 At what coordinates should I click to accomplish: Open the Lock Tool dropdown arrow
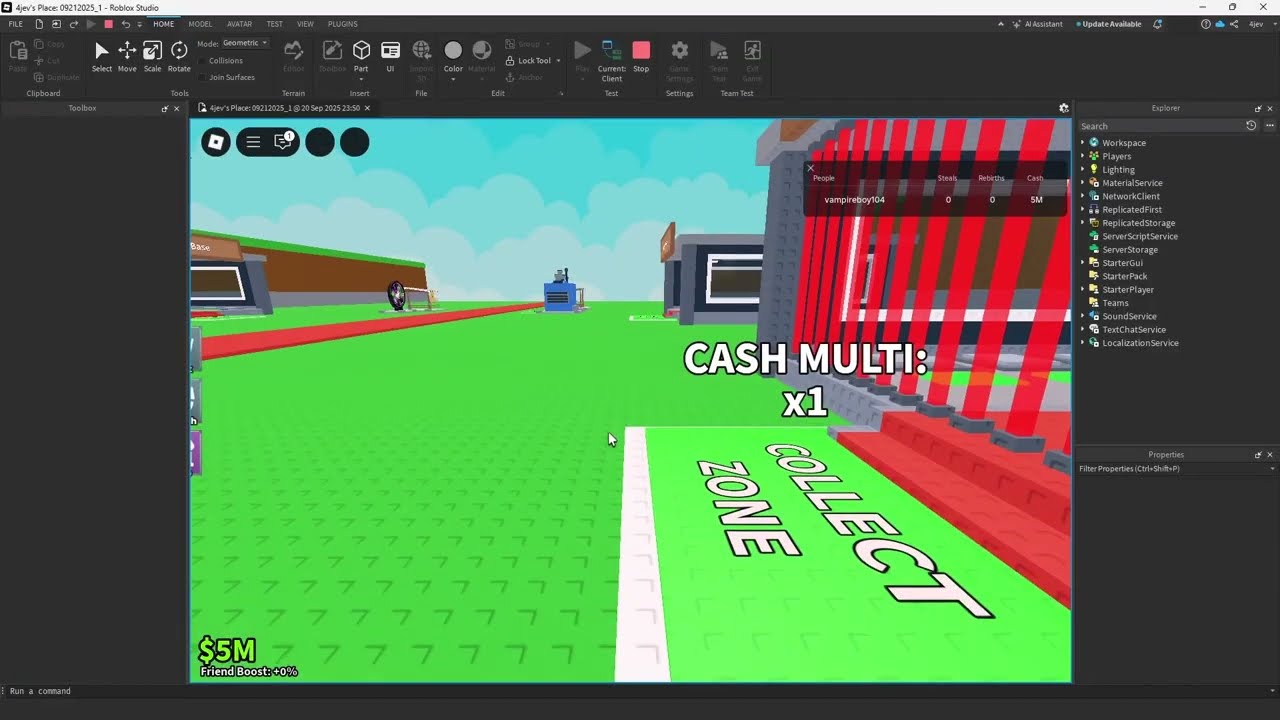point(558,61)
